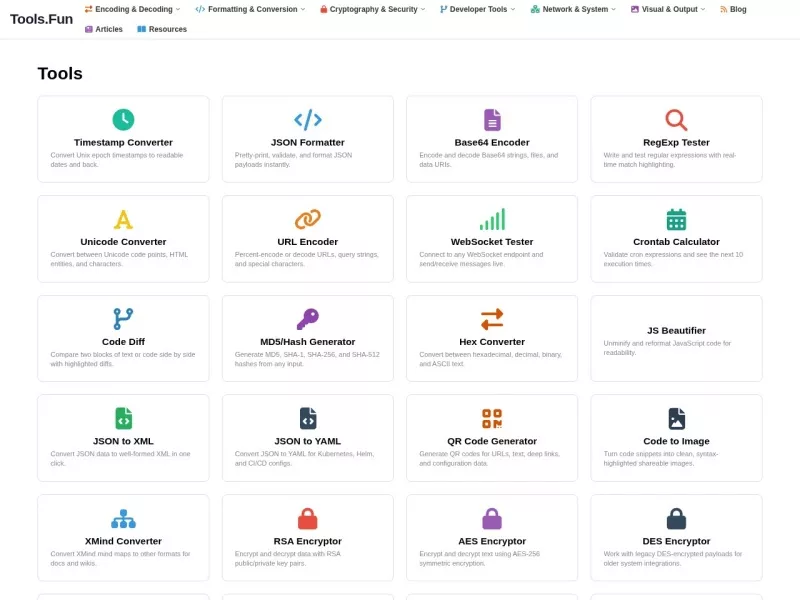Click the URL Encoder chain link icon

308,219
